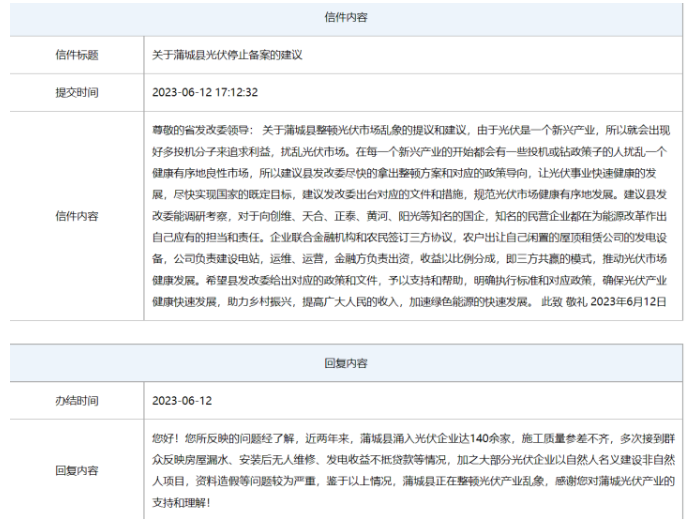Click letter line starting 展，尽快实现国家的既定目标
688x529 pixels.
[409, 194]
